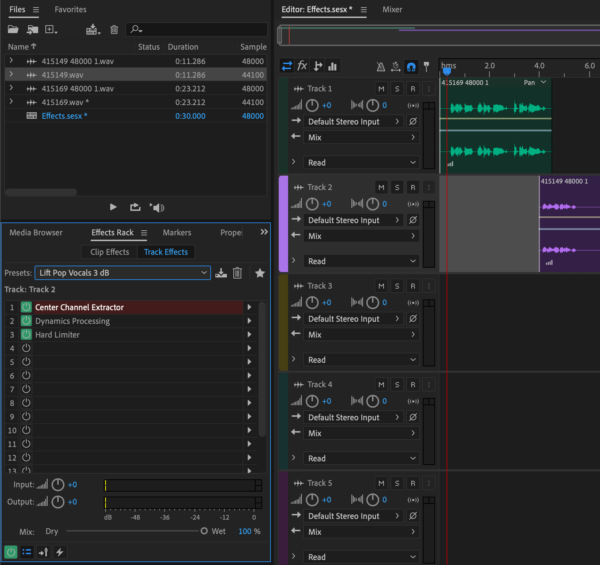
Task: Open Track 3 Mix output menu
Action: point(361,335)
